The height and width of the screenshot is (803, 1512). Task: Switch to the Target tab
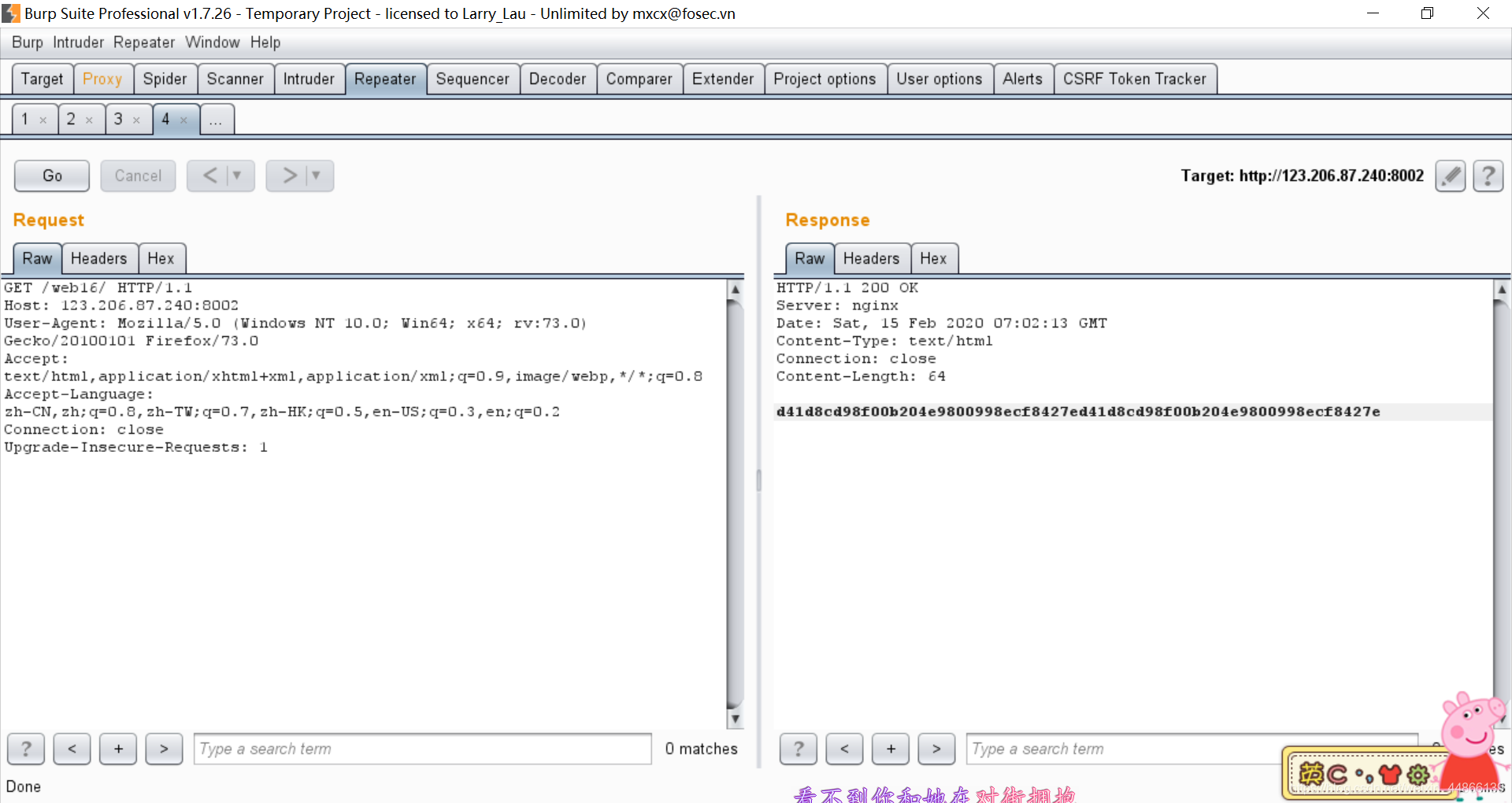point(43,79)
